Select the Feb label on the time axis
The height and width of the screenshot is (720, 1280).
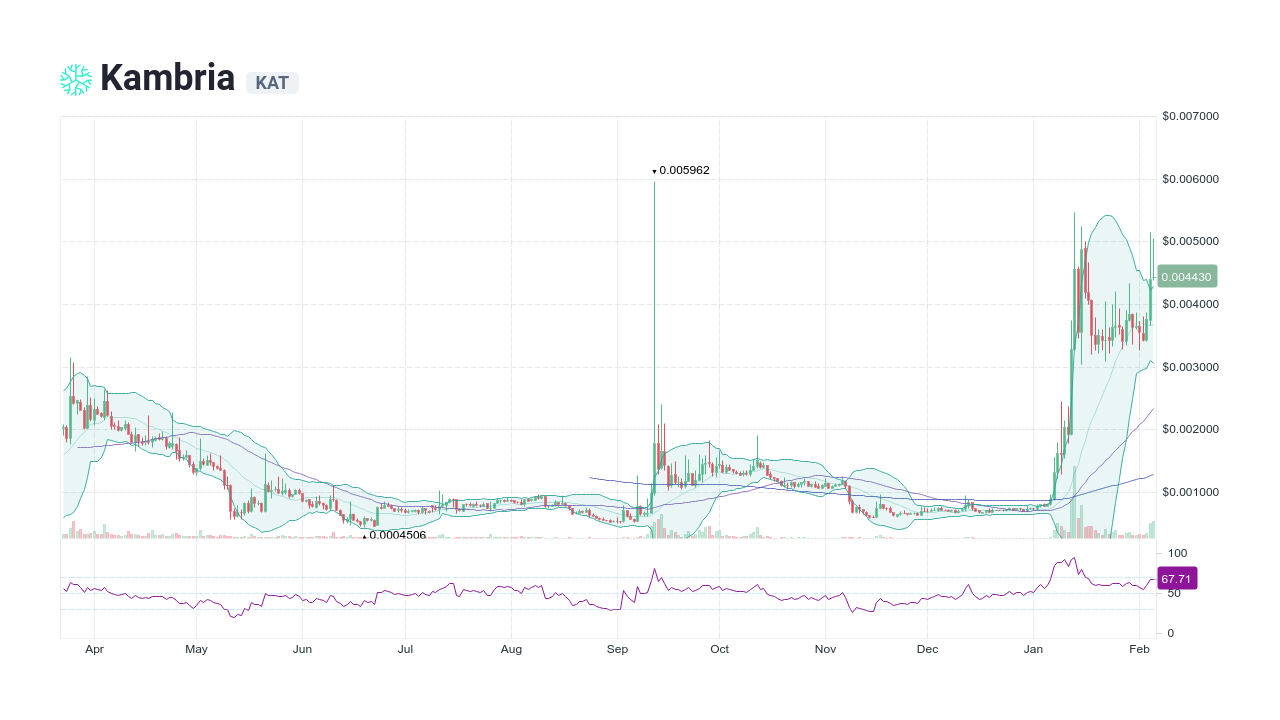point(1139,648)
